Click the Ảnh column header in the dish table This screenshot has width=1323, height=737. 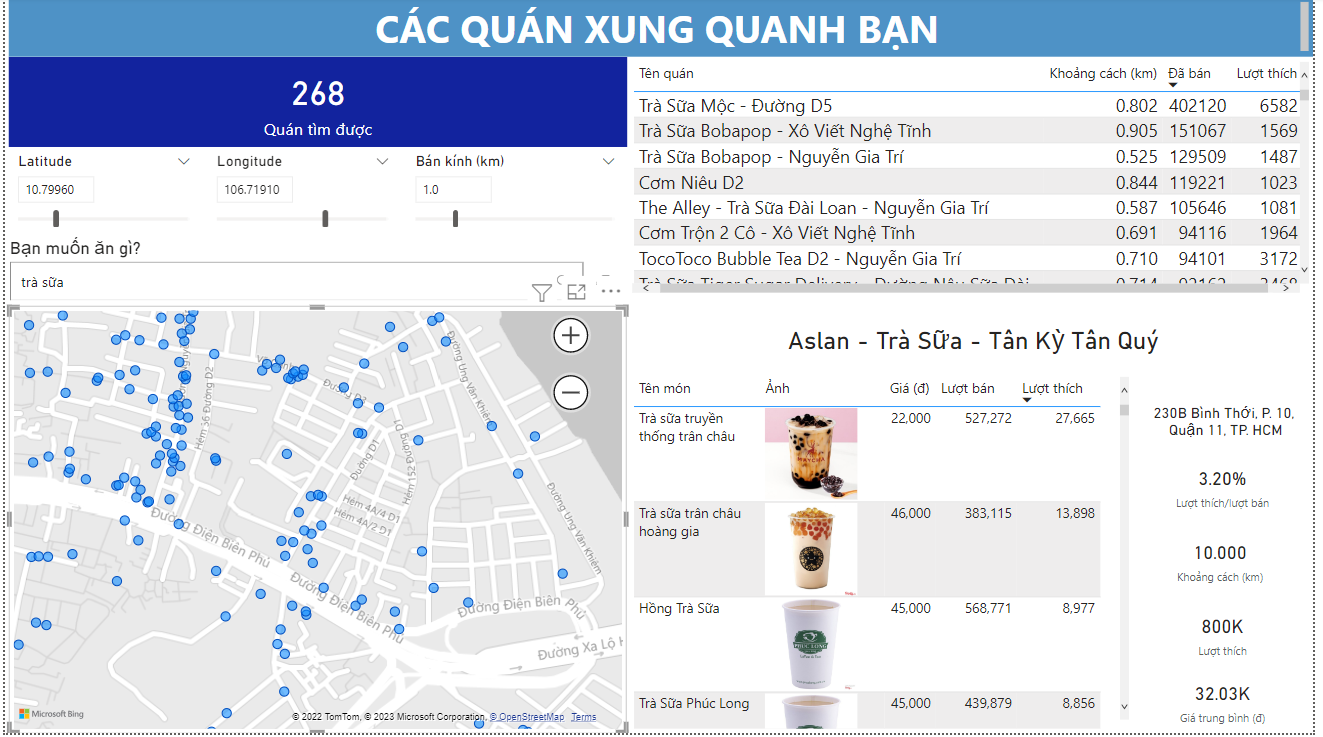(777, 388)
